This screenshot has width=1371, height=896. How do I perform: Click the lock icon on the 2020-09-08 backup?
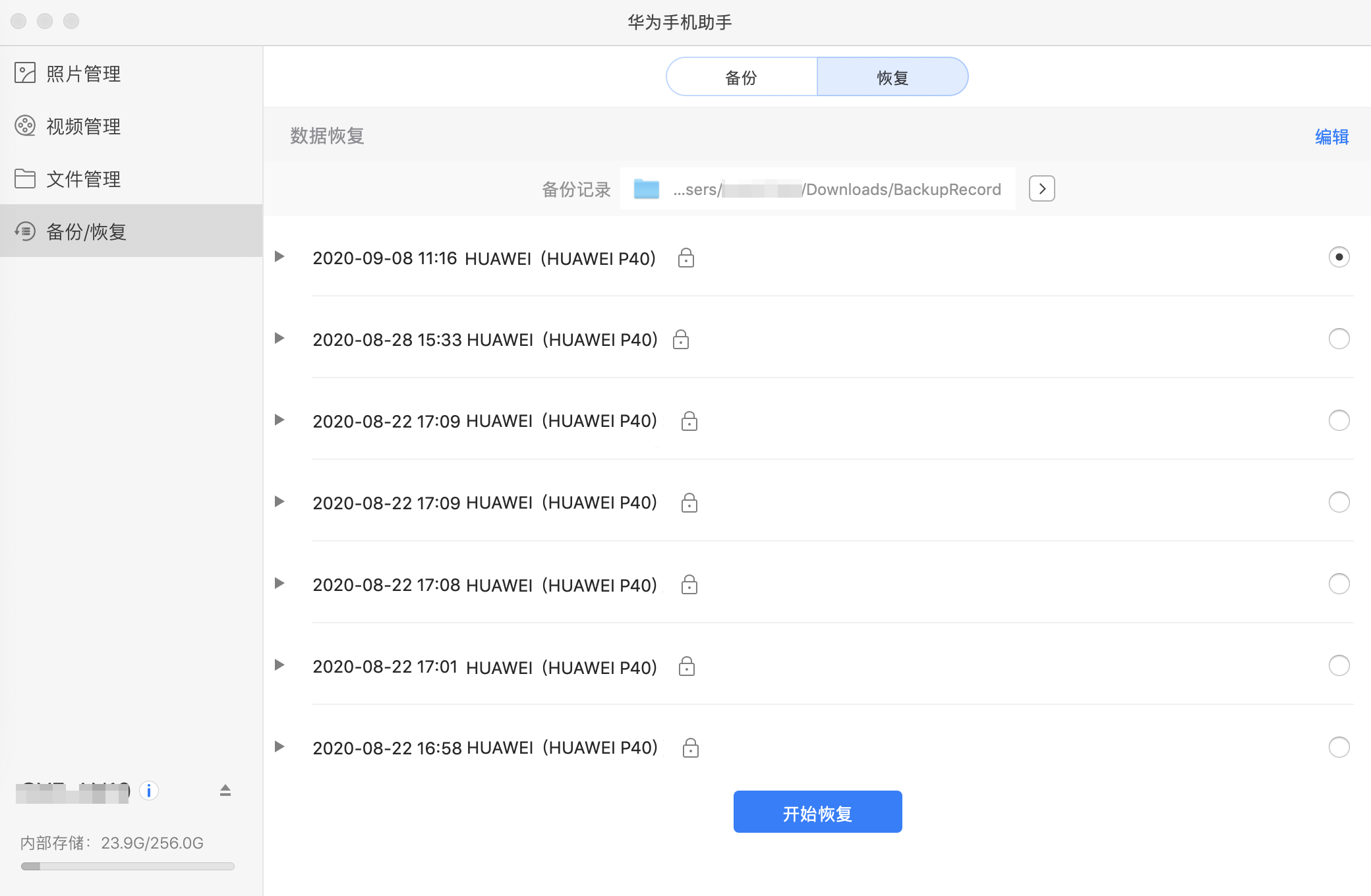coord(686,258)
